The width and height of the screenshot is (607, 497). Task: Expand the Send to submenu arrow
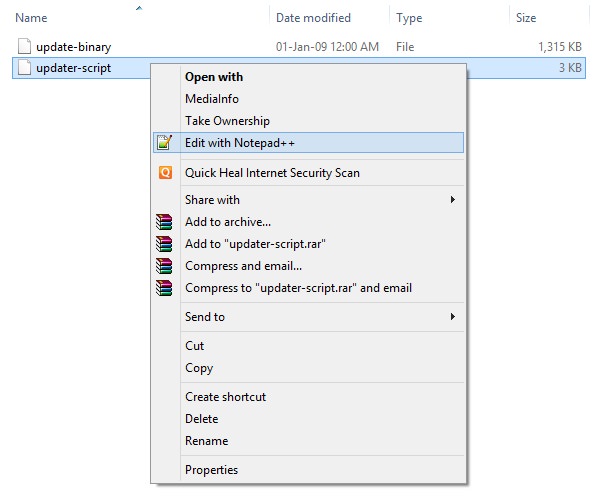(452, 317)
